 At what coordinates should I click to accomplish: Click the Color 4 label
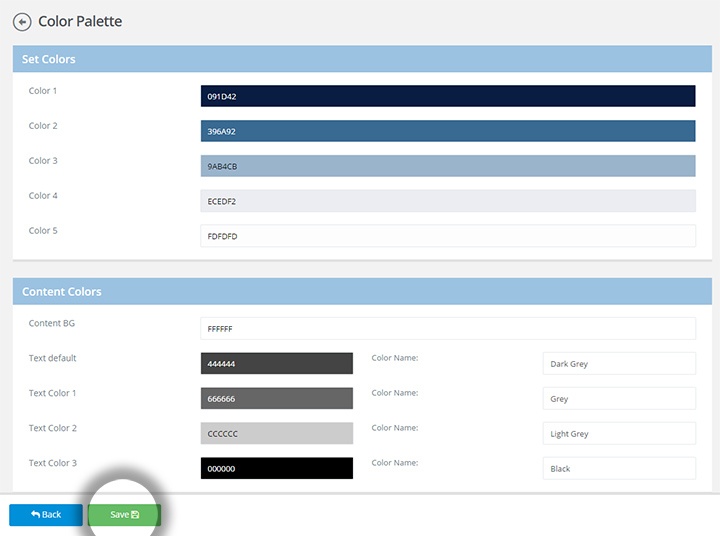pyautogui.click(x=43, y=195)
